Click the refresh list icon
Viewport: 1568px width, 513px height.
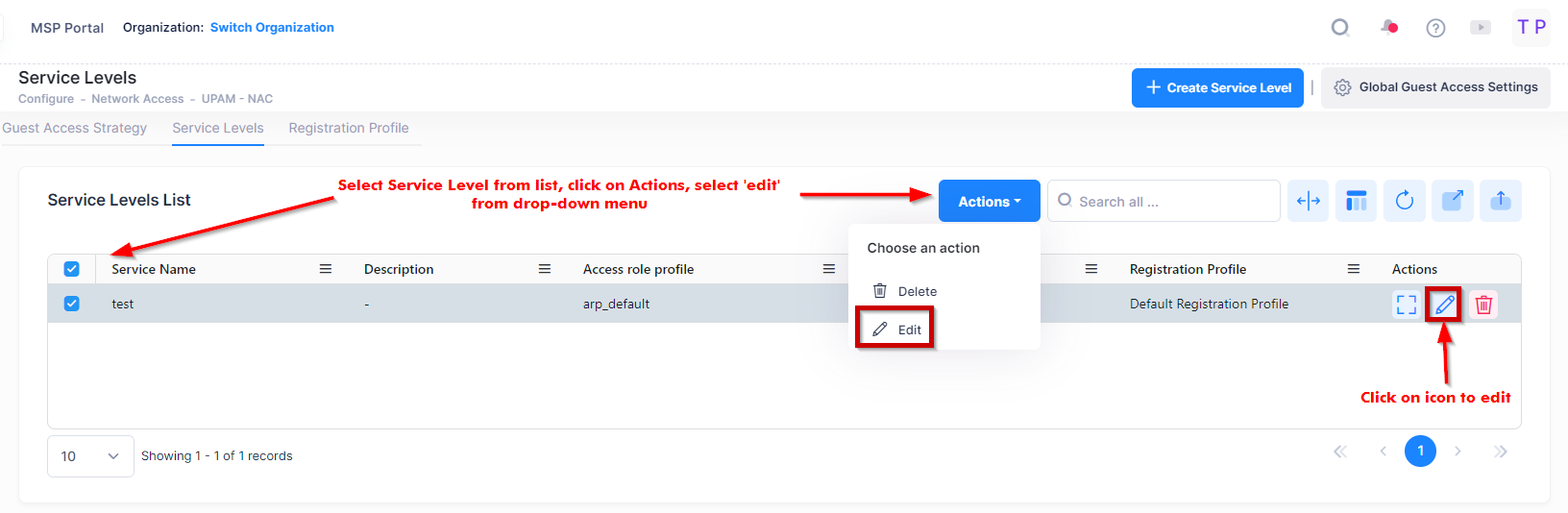click(1404, 201)
